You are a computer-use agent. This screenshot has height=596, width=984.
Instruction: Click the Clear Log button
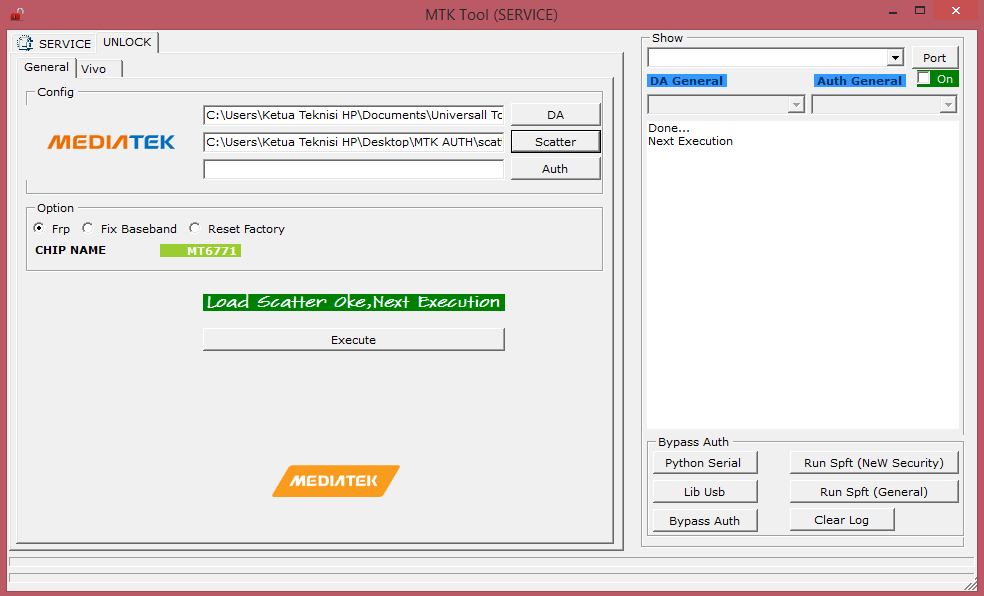[x=842, y=519]
